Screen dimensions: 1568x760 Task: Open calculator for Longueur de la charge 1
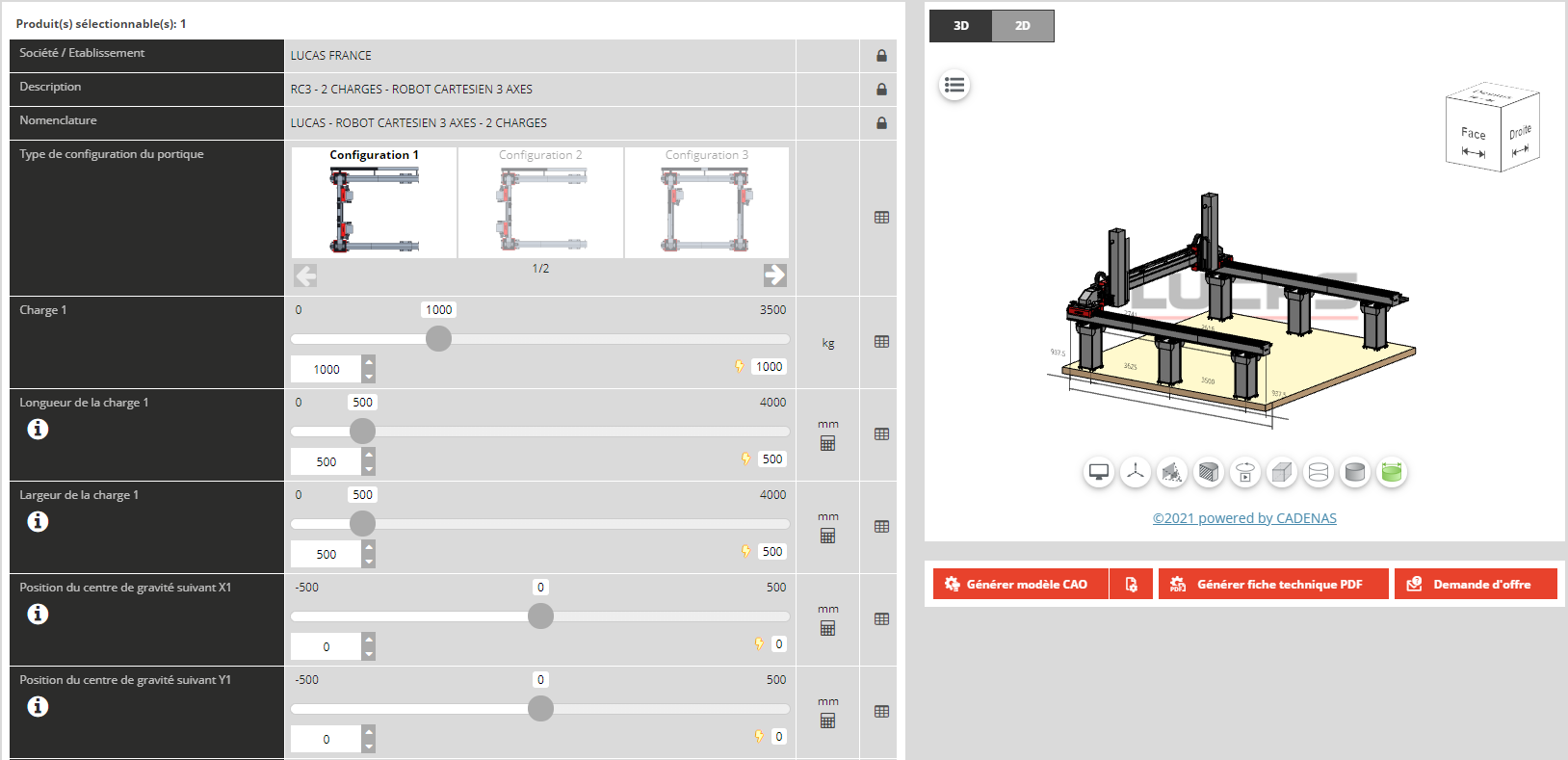[x=827, y=444]
